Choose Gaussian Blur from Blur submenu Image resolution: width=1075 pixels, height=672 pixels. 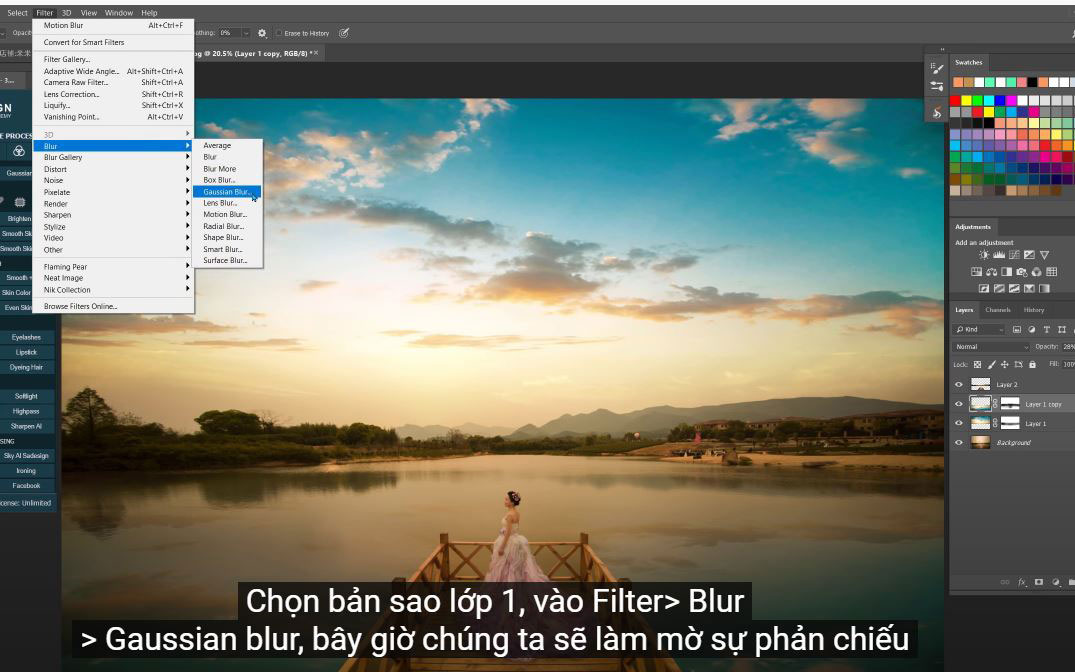point(227,191)
